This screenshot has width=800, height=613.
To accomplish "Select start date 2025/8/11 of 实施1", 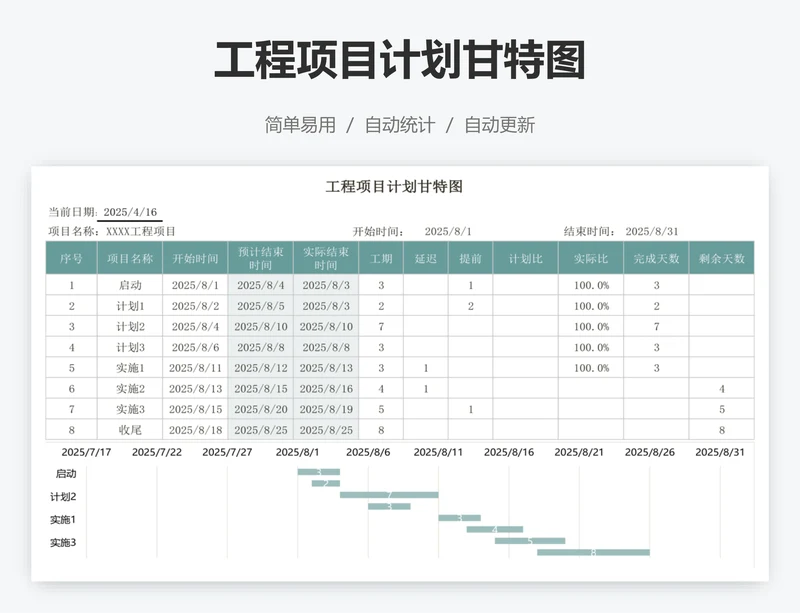I will [195, 368].
